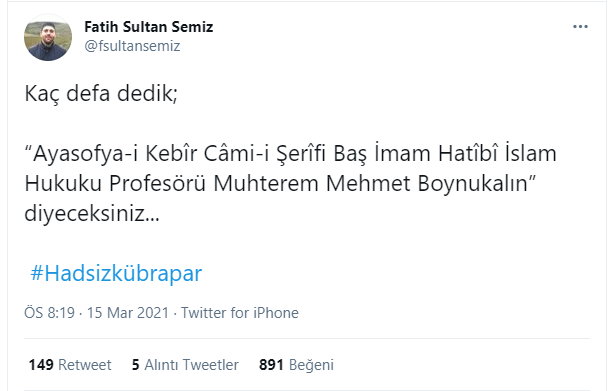Click the tweet line "Kaç defa dedik;"
The width and height of the screenshot is (616, 391).
point(101,94)
